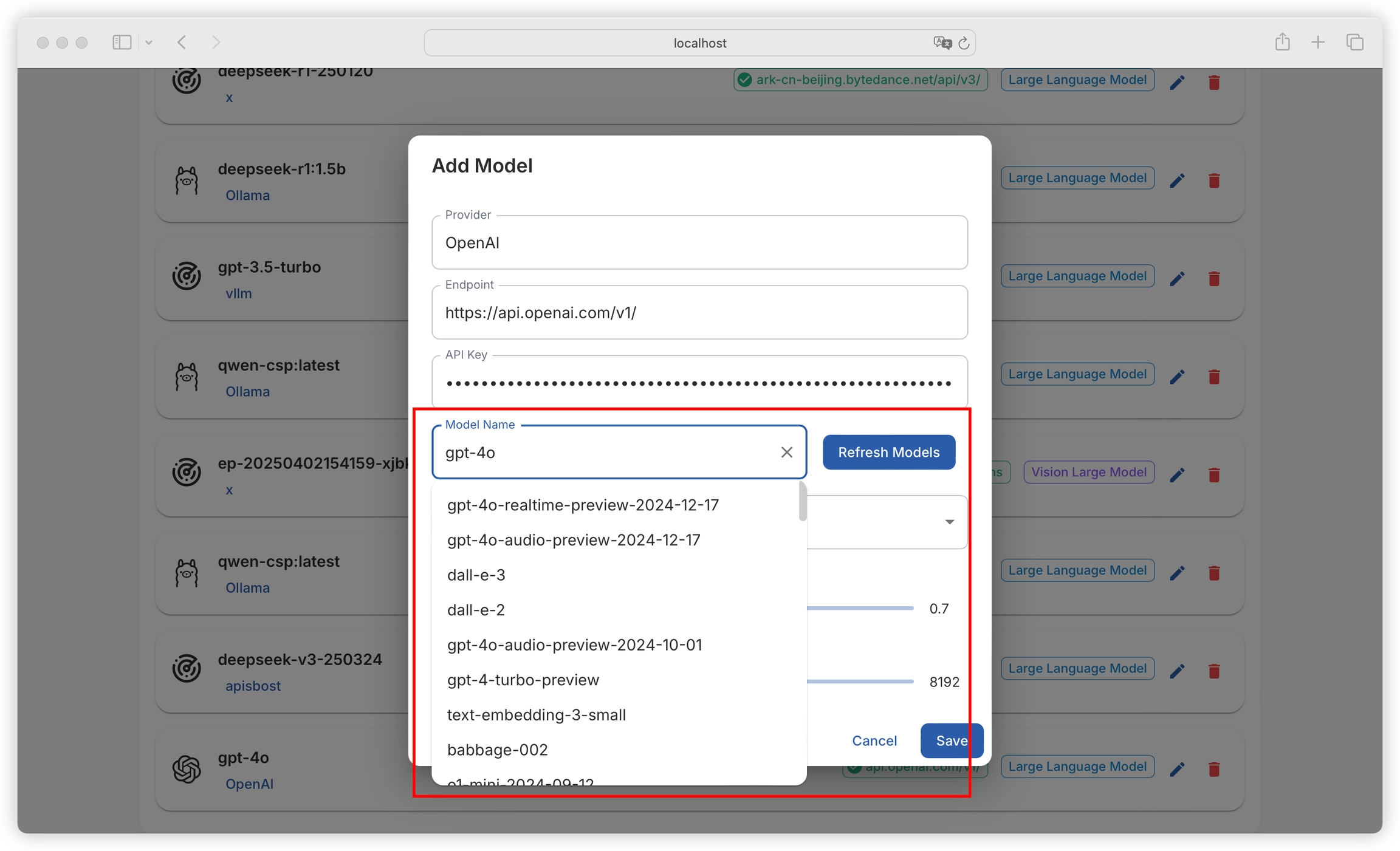Image resolution: width=1400 pixels, height=851 pixels.
Task: Pick text-embedding-3-small option
Action: [536, 714]
